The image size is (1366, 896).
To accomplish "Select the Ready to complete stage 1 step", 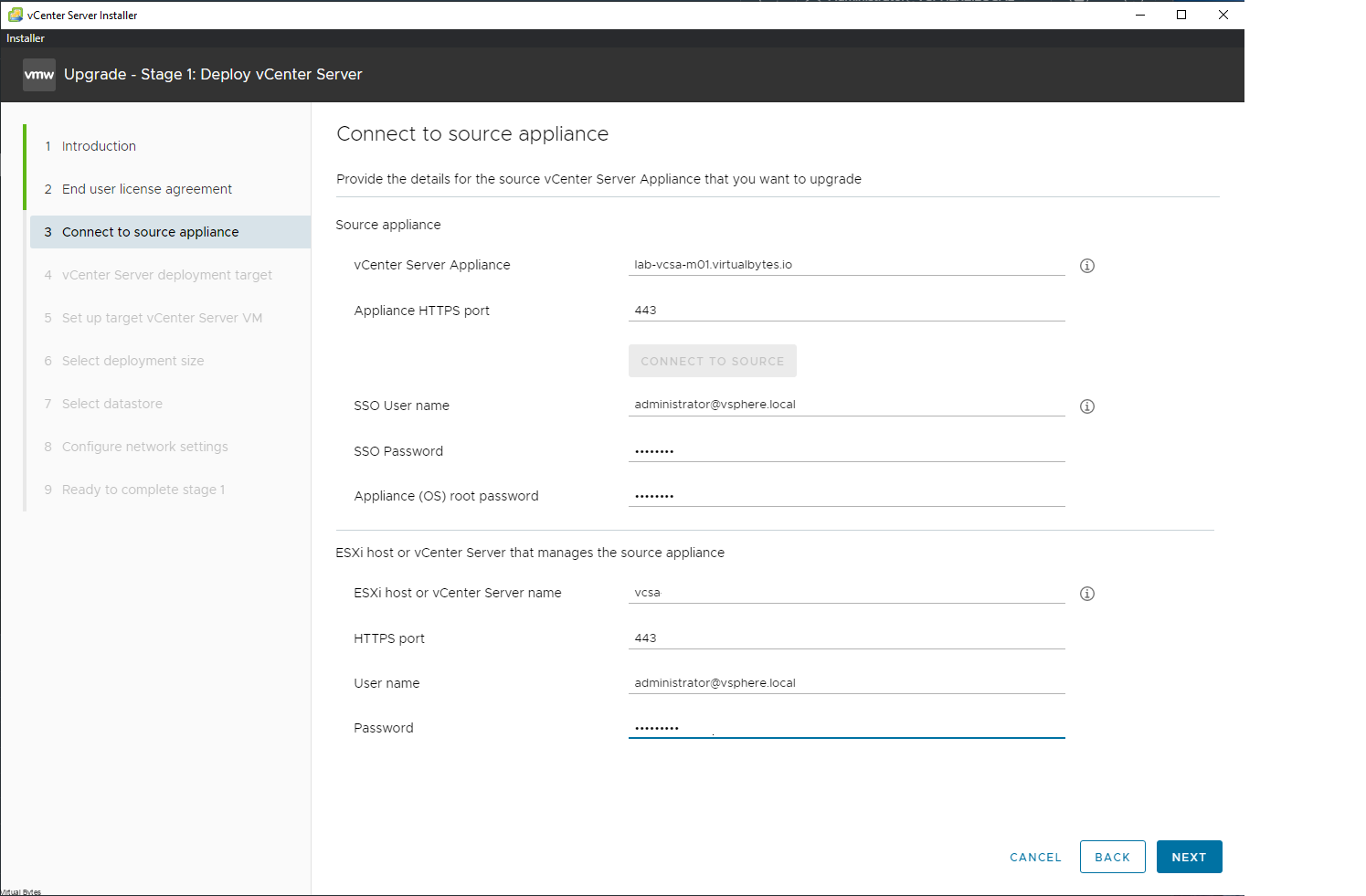I will click(143, 489).
